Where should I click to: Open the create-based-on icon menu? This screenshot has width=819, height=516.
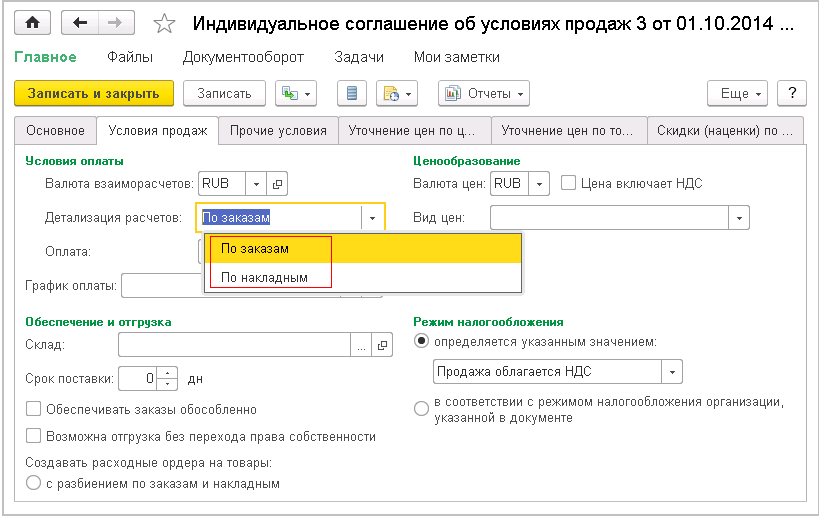click(296, 93)
